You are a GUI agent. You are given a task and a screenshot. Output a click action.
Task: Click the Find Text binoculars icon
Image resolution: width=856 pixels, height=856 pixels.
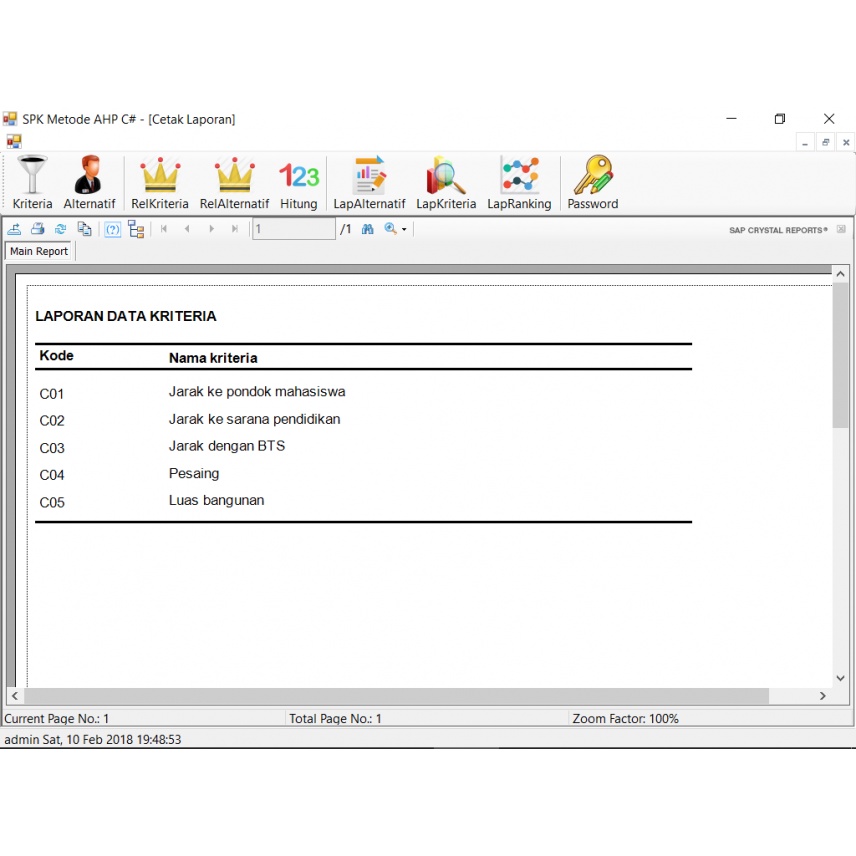point(368,229)
